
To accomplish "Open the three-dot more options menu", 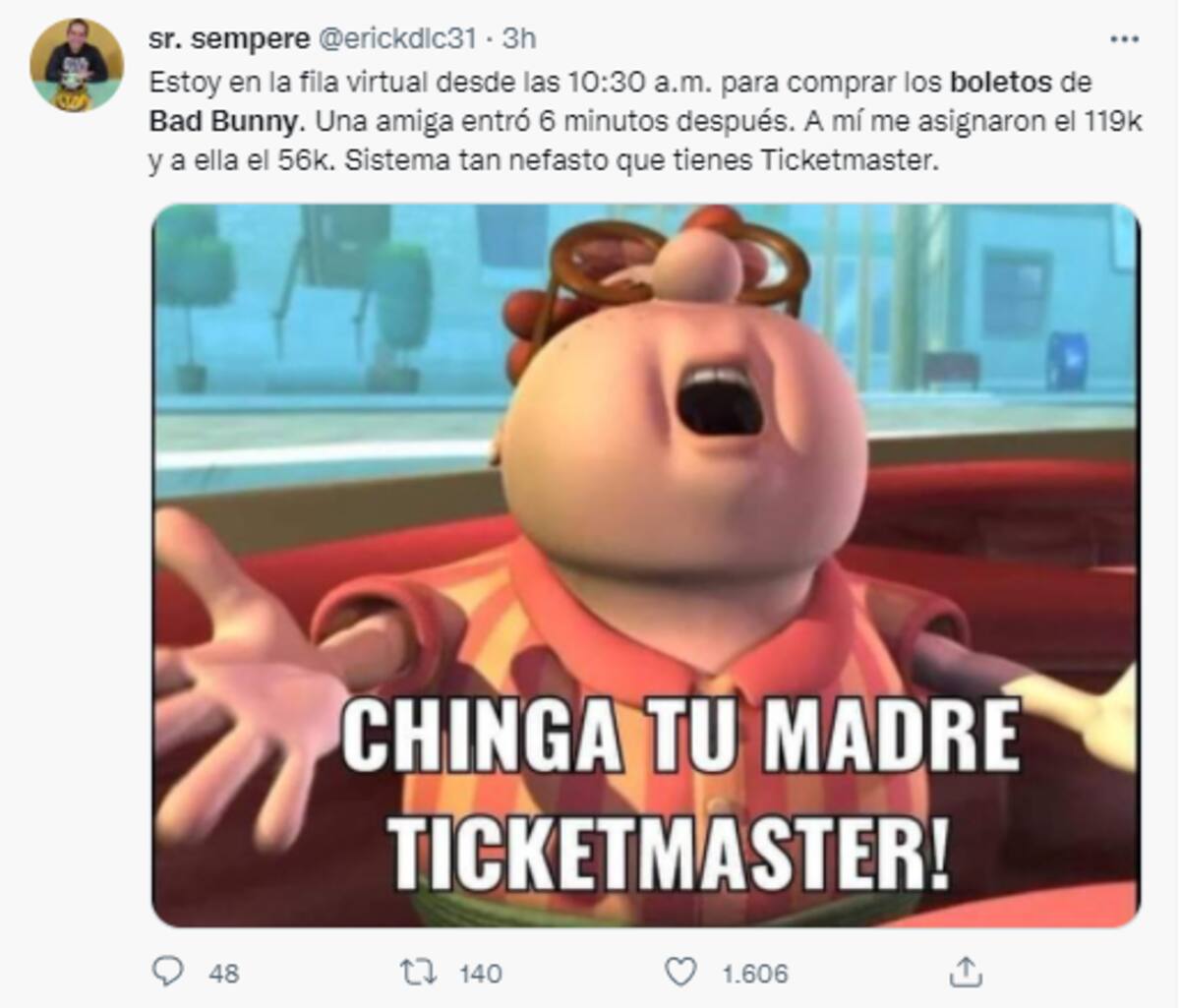I will click(1124, 39).
